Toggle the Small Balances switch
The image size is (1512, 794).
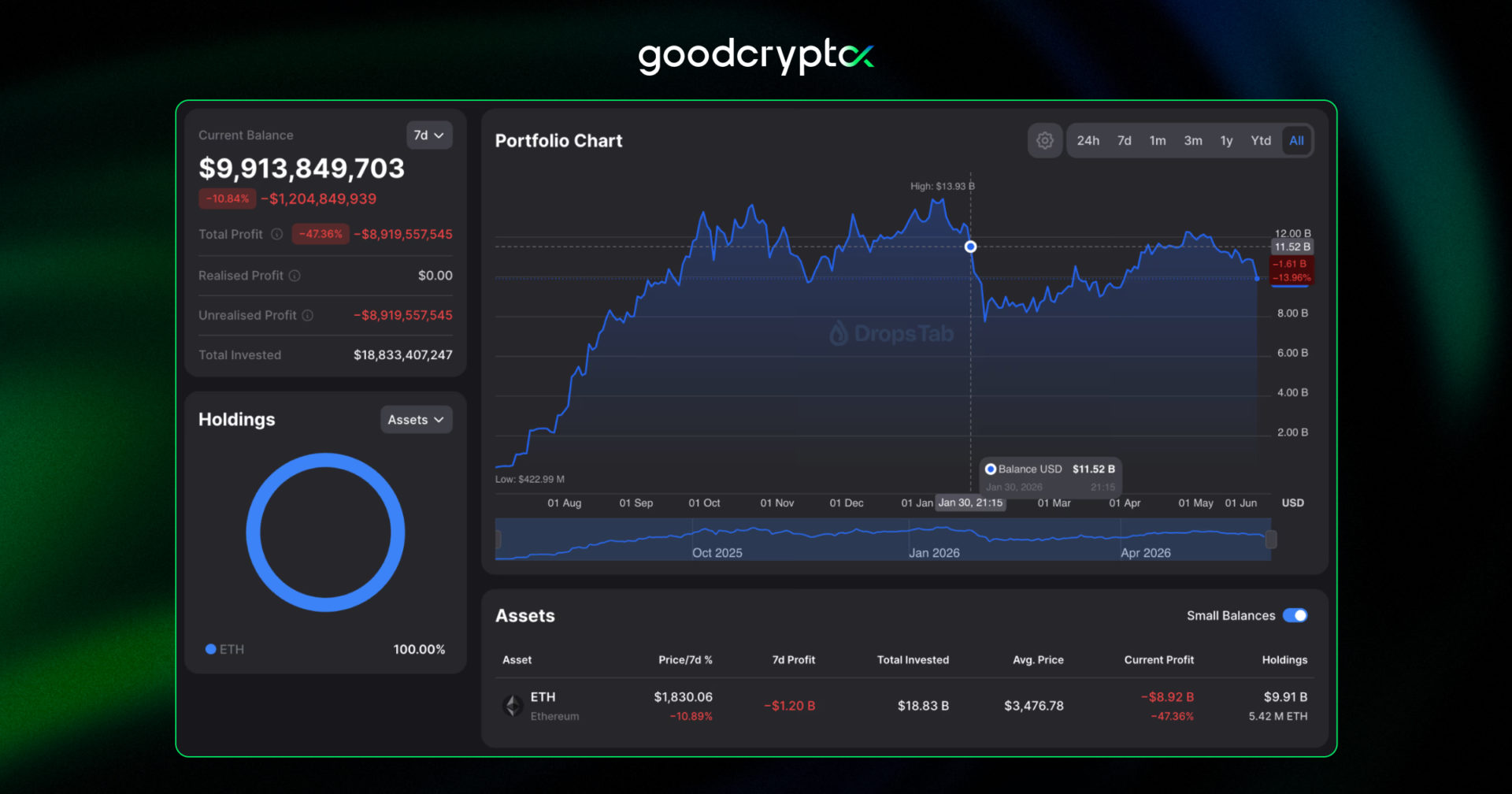pyautogui.click(x=1295, y=615)
